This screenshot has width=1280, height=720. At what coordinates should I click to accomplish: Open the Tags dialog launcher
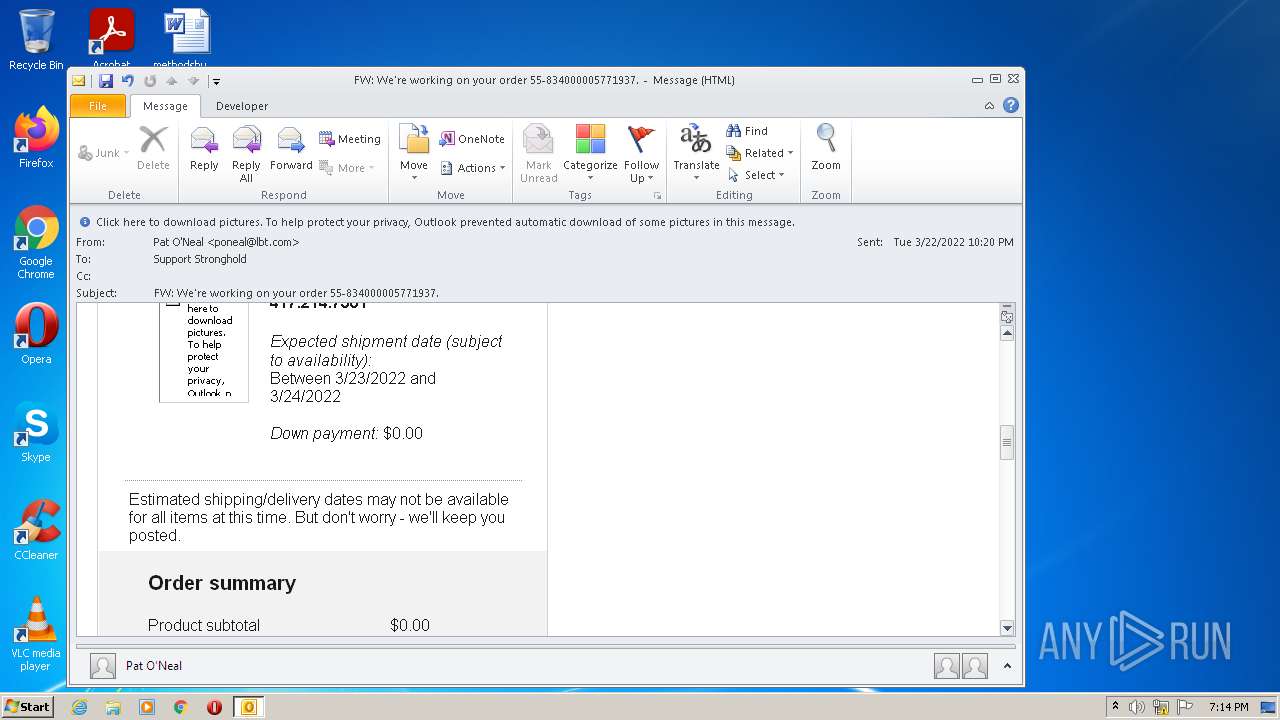point(657,195)
